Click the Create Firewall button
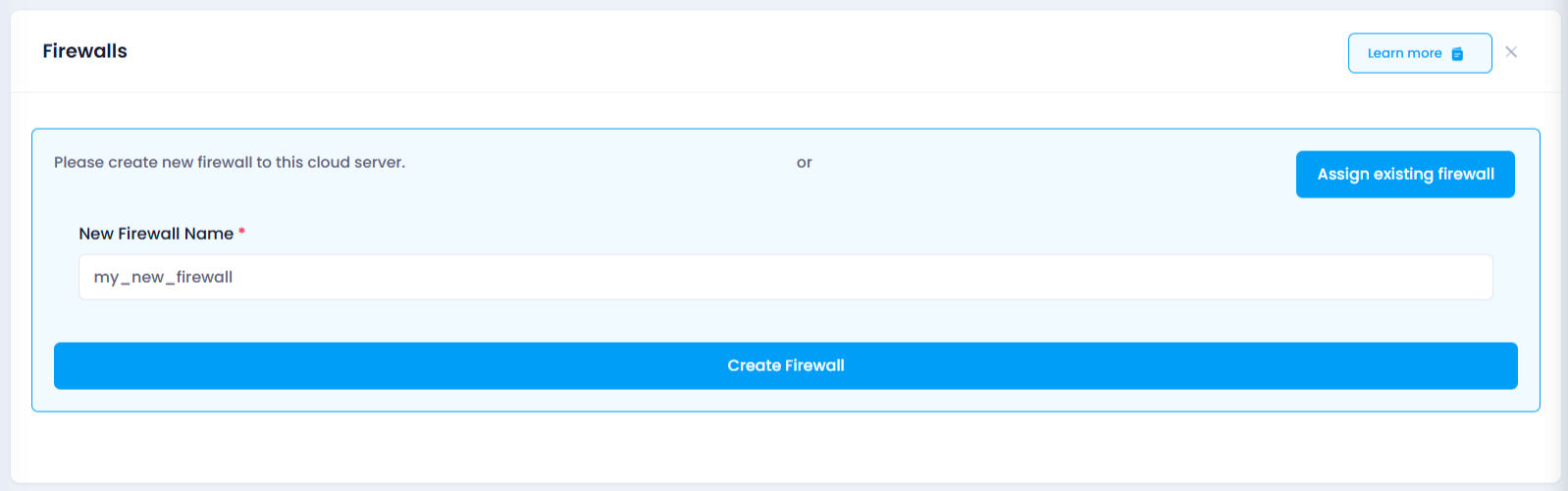This screenshot has height=491, width=1568. coord(786,365)
